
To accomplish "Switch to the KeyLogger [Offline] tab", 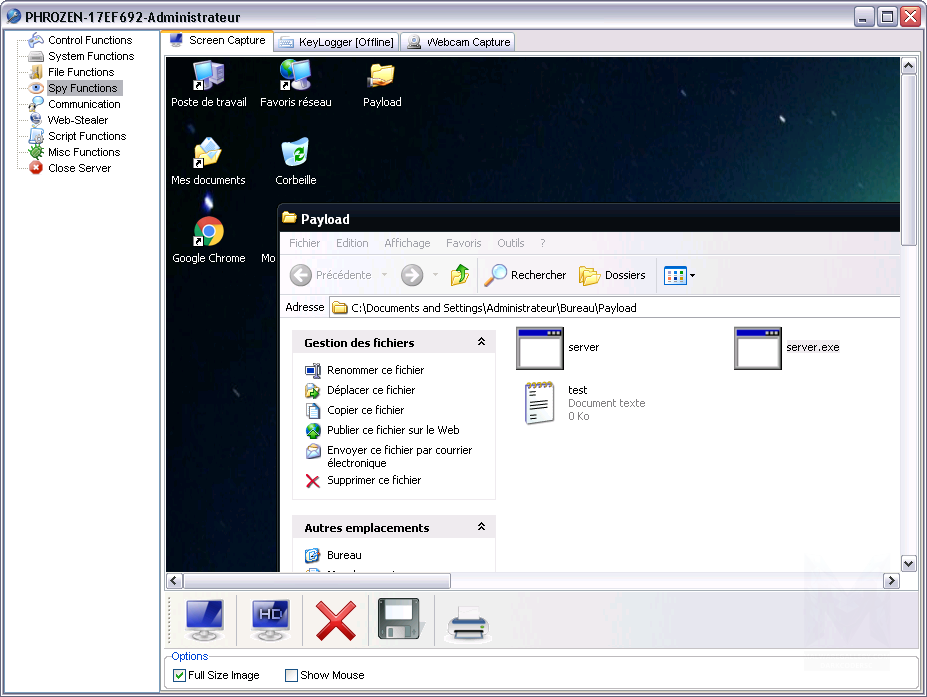I will click(336, 42).
